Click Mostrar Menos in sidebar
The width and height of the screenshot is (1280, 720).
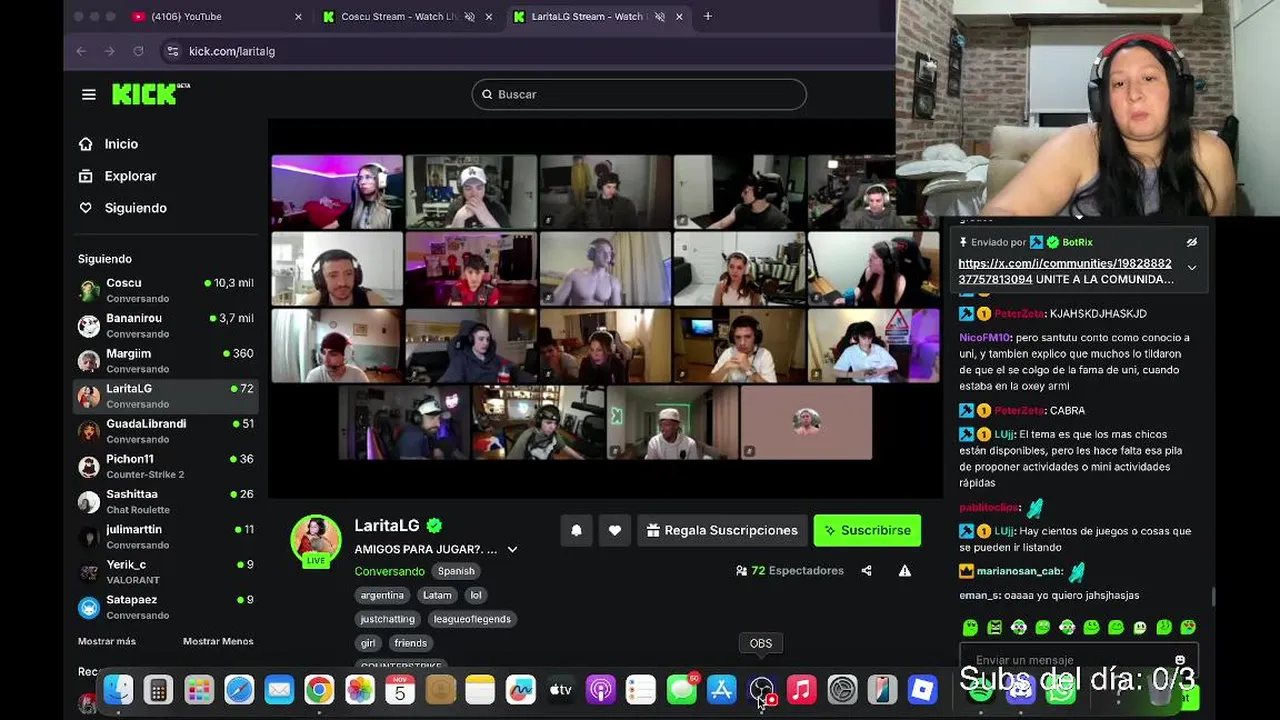point(218,641)
